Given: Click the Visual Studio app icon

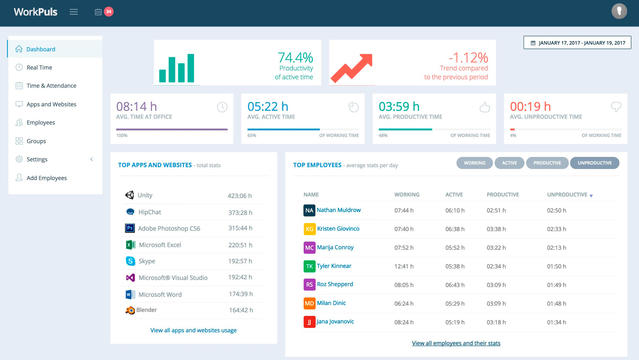Looking at the screenshot, I should tap(130, 278).
